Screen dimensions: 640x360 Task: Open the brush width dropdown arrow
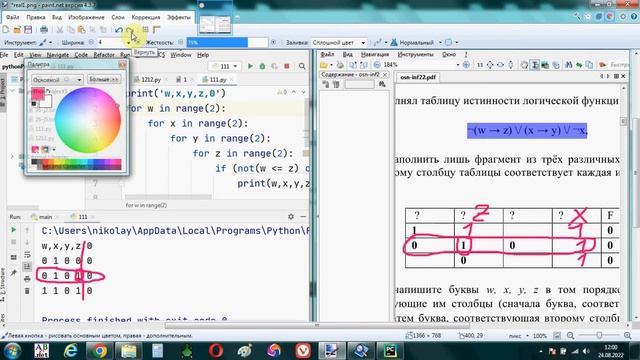pyautogui.click(x=129, y=42)
